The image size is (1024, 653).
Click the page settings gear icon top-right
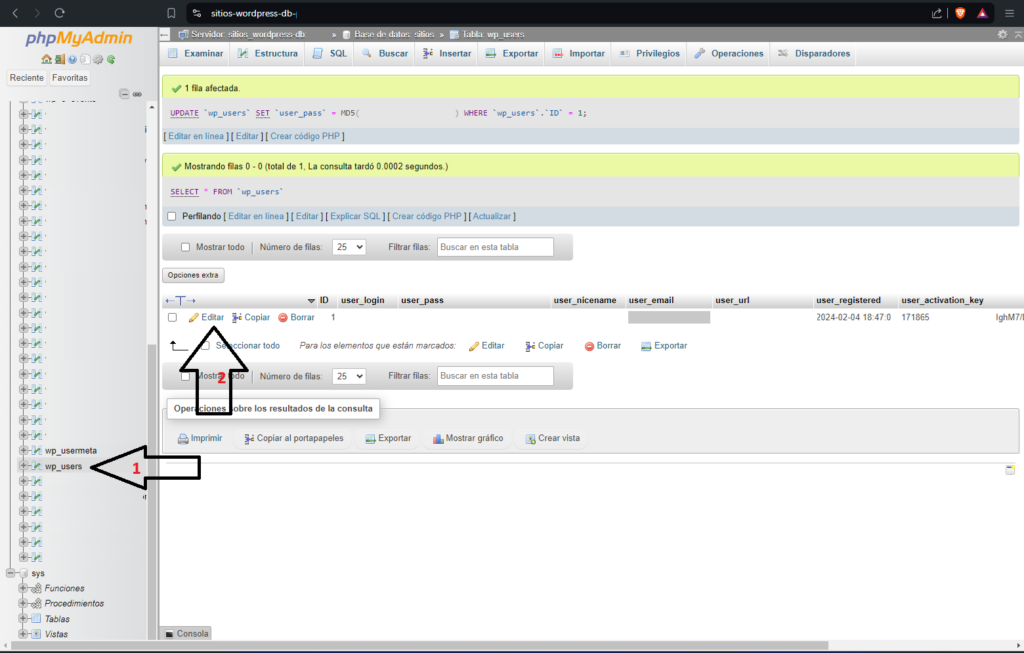1002,34
